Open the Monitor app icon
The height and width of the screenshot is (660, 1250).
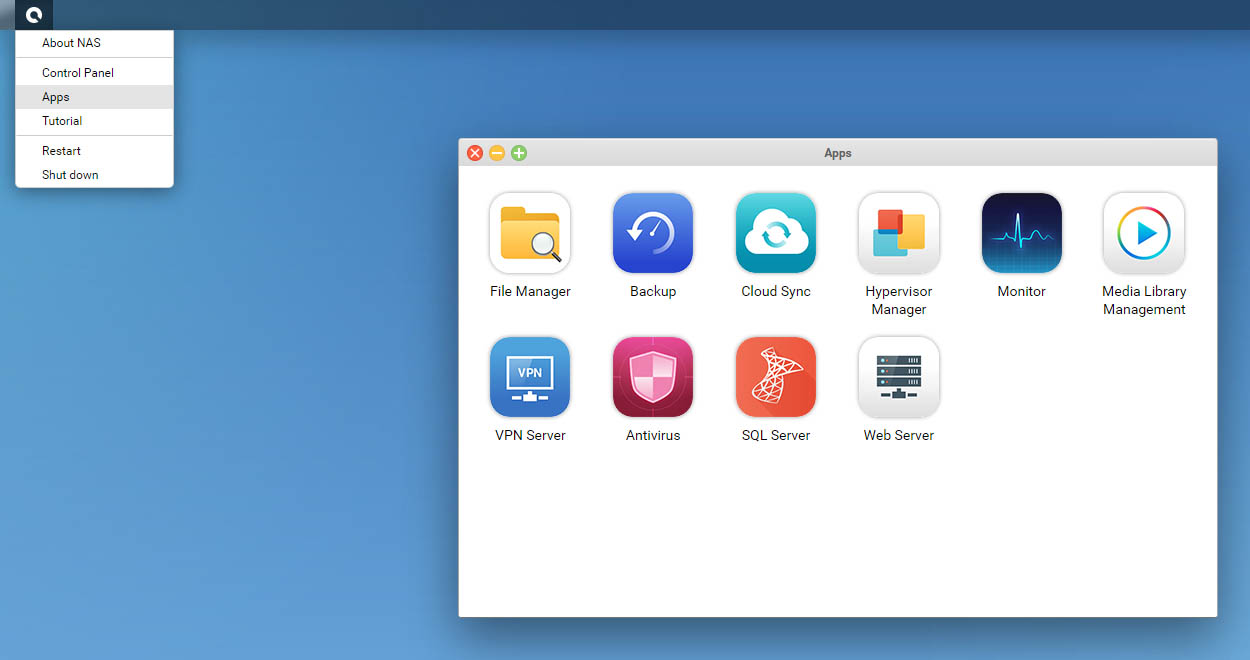click(1021, 234)
